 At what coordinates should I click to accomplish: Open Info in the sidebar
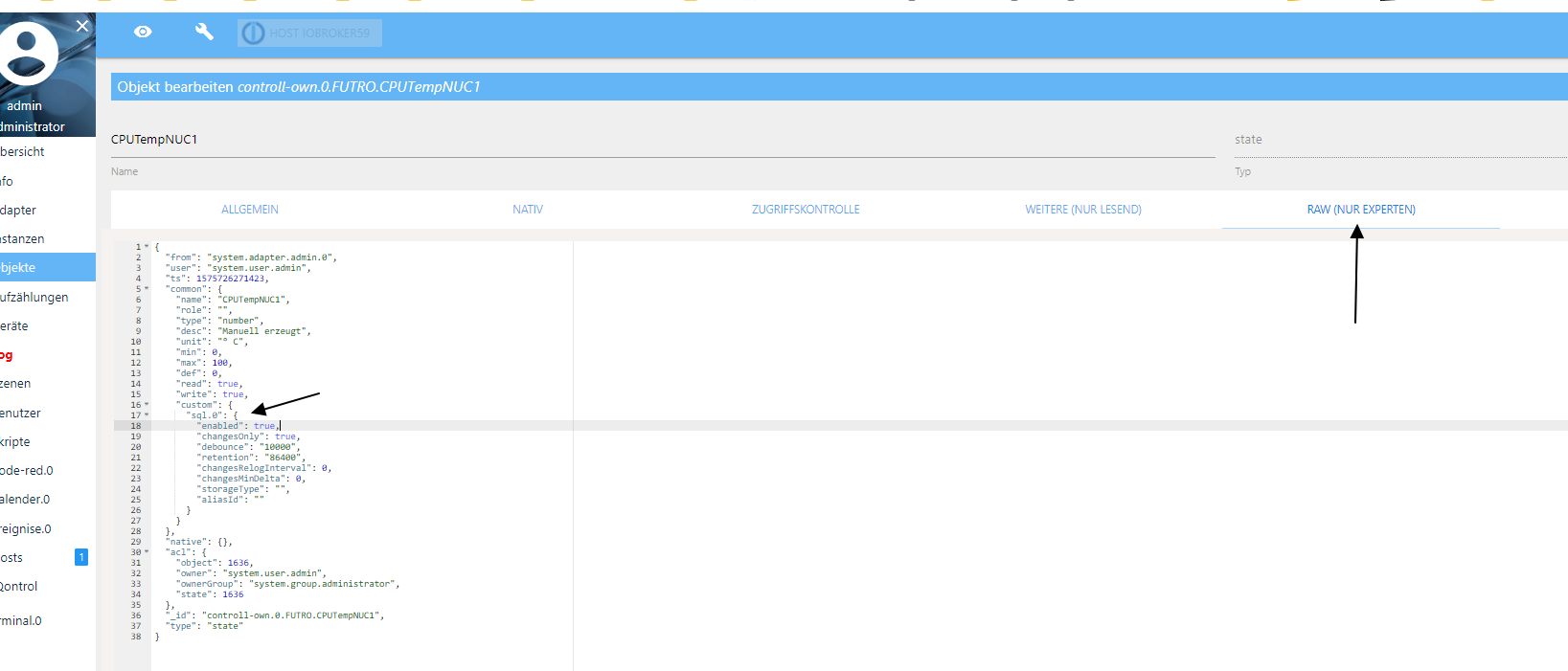tap(48, 181)
